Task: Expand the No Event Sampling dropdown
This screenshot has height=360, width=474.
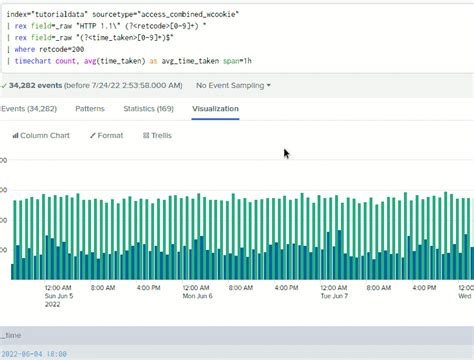Action: coord(233,85)
